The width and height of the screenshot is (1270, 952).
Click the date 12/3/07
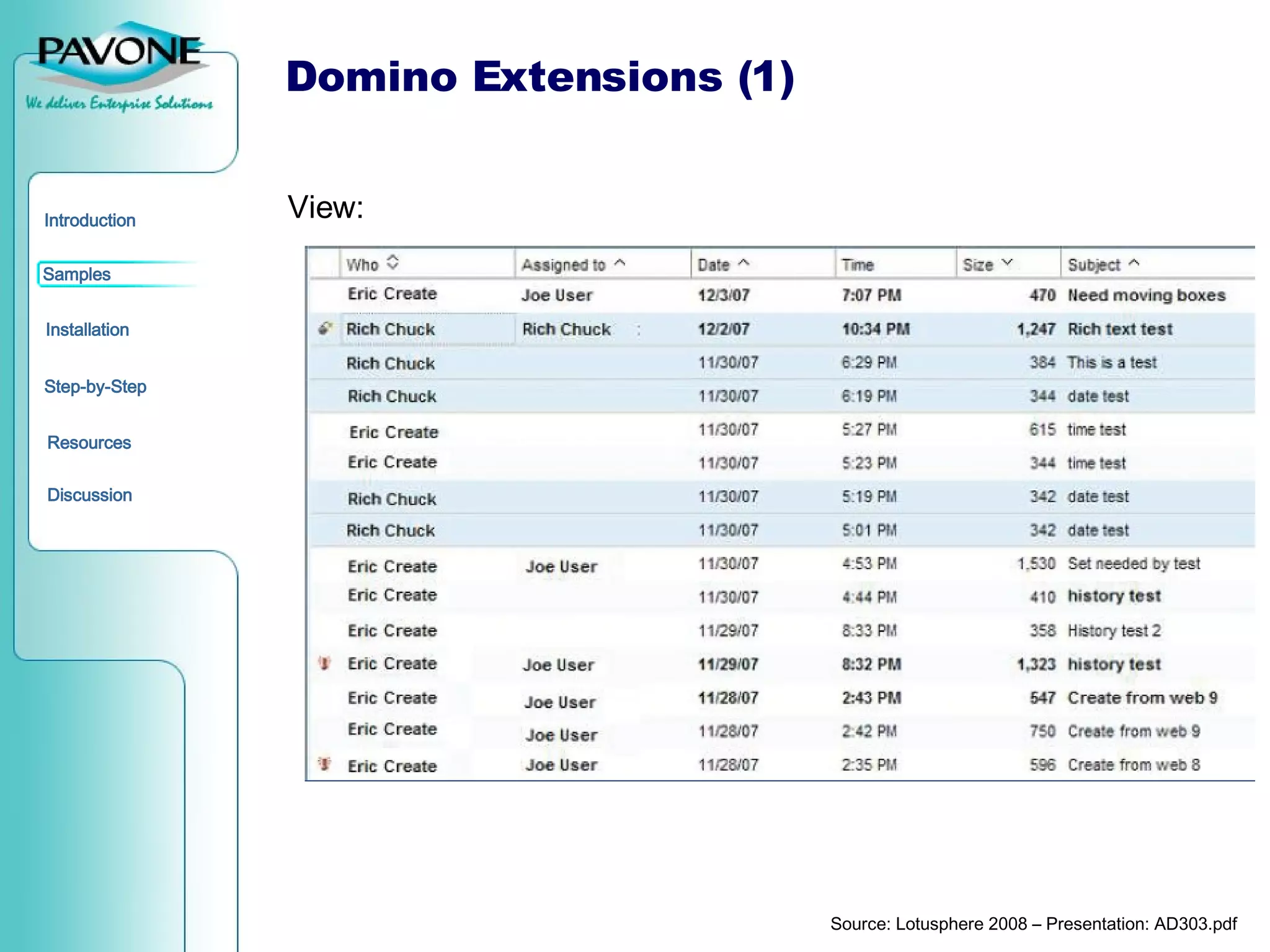tap(724, 296)
